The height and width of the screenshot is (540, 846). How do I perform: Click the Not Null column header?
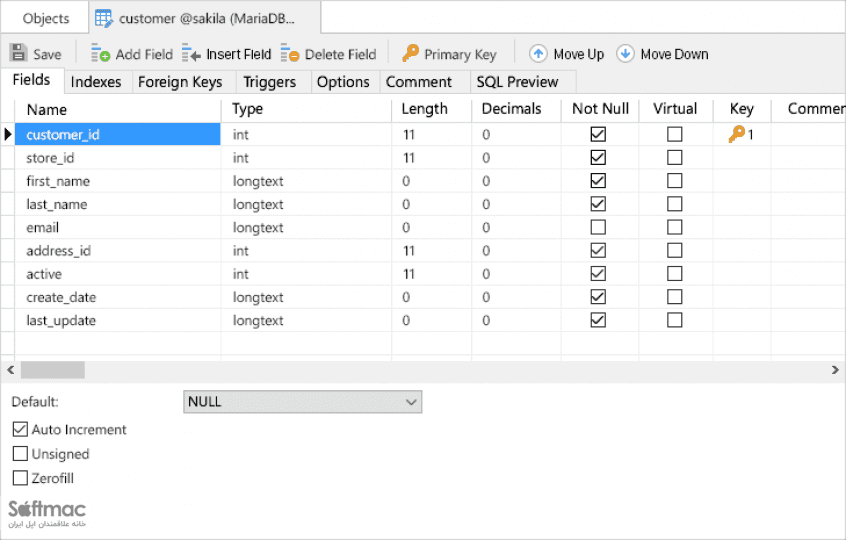[600, 110]
